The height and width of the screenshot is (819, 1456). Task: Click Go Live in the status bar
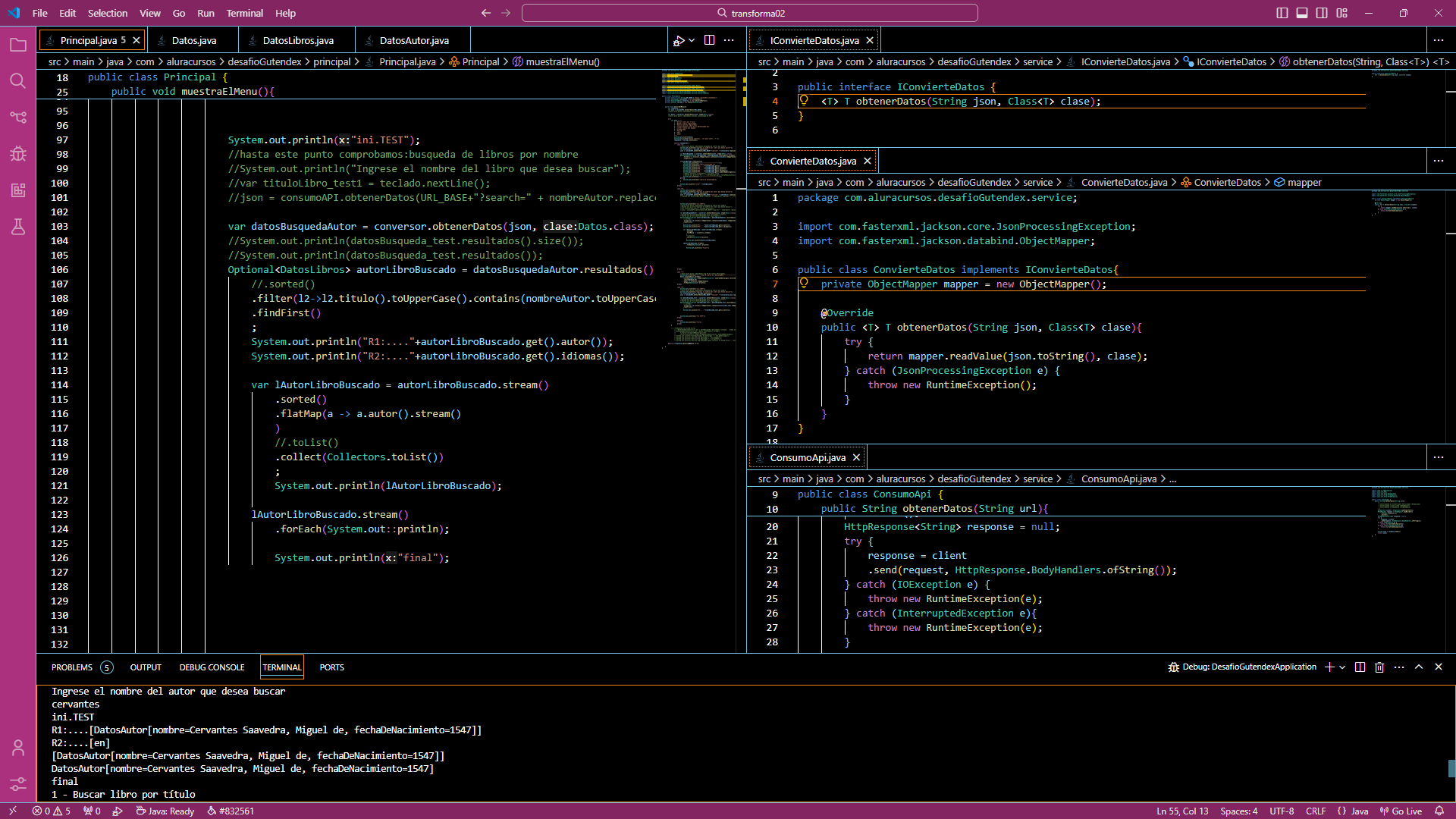(1401, 811)
